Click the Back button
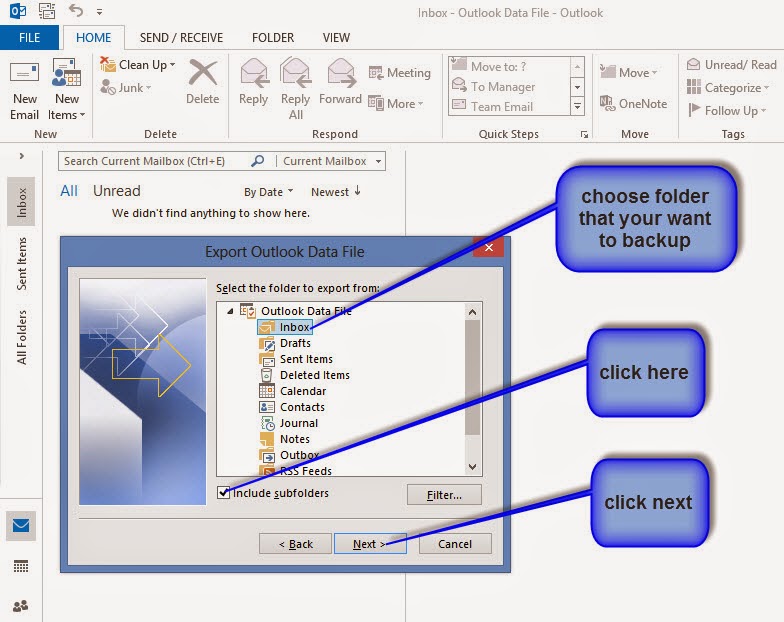 pos(295,544)
